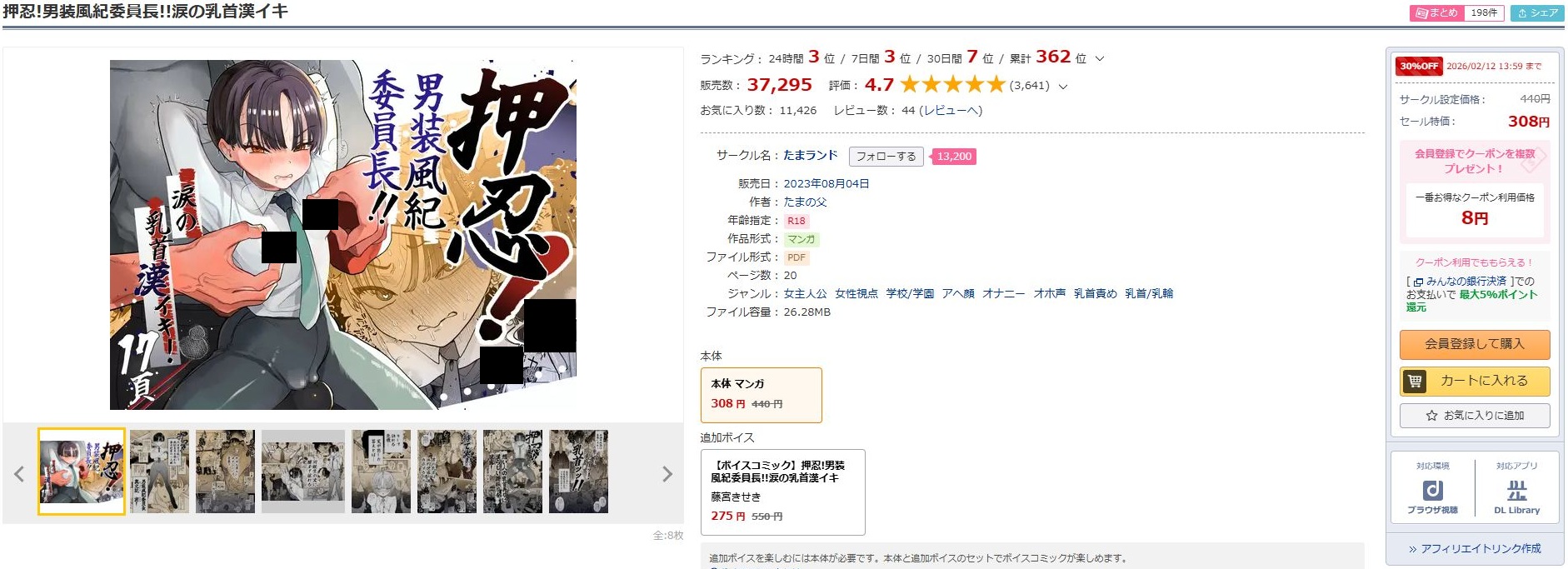Open the 学校/学園 genre tag
1568x569 pixels.
tap(909, 293)
